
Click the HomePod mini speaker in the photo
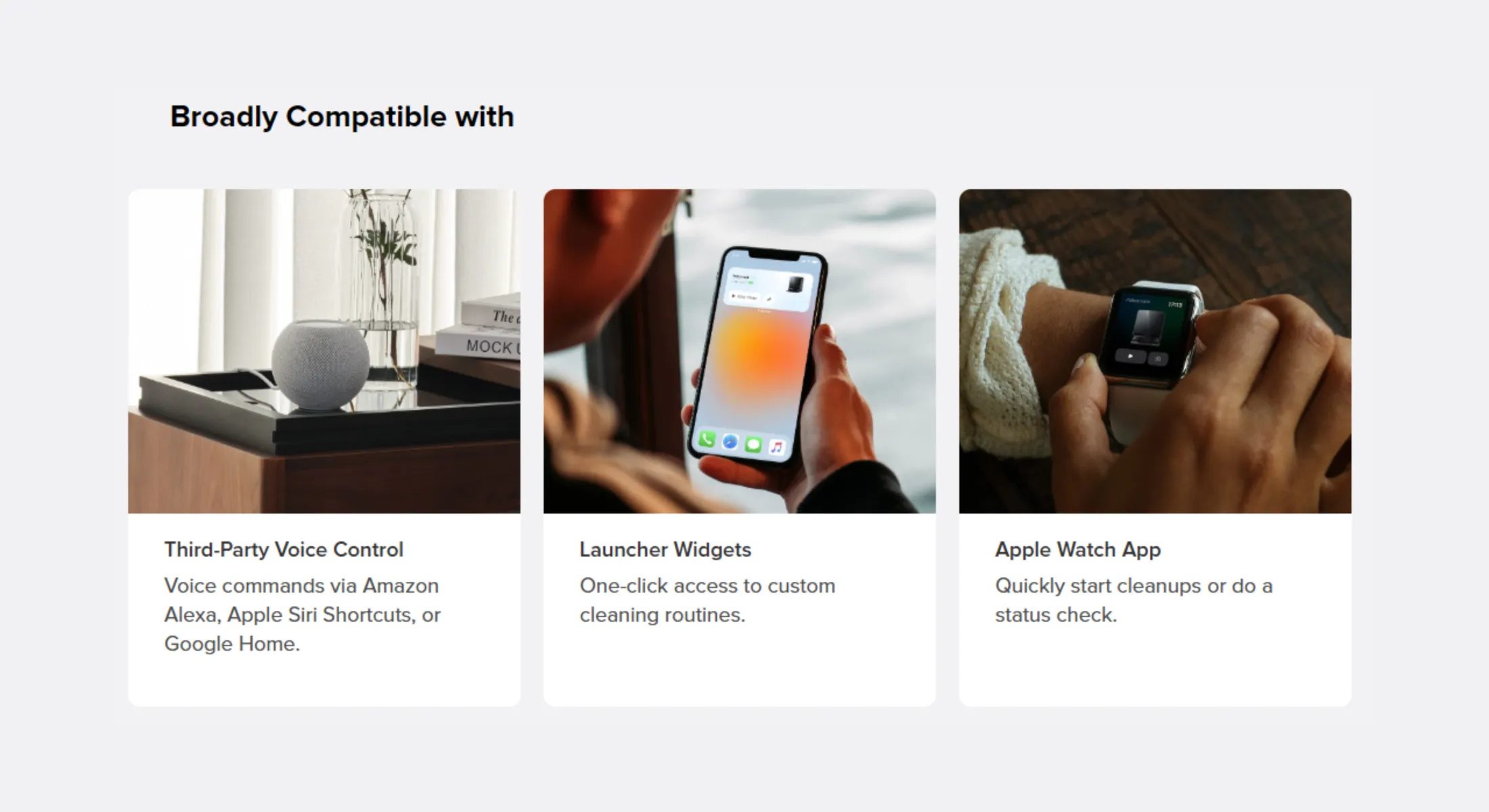pyautogui.click(x=320, y=365)
